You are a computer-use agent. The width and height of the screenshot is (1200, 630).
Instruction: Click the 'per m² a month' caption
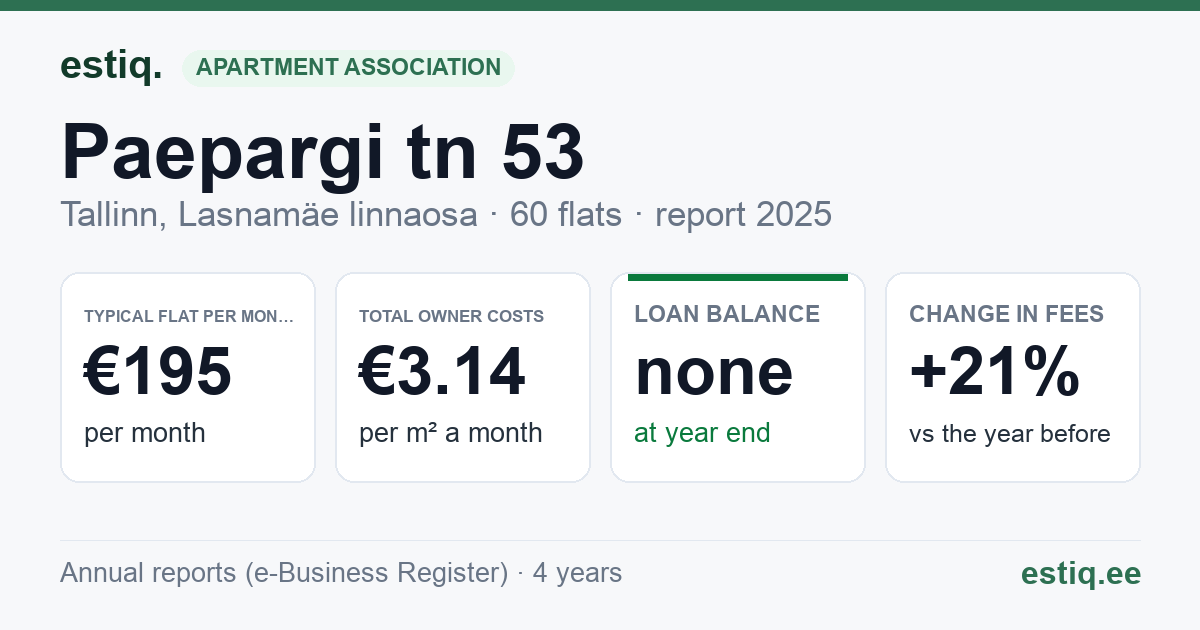(451, 433)
